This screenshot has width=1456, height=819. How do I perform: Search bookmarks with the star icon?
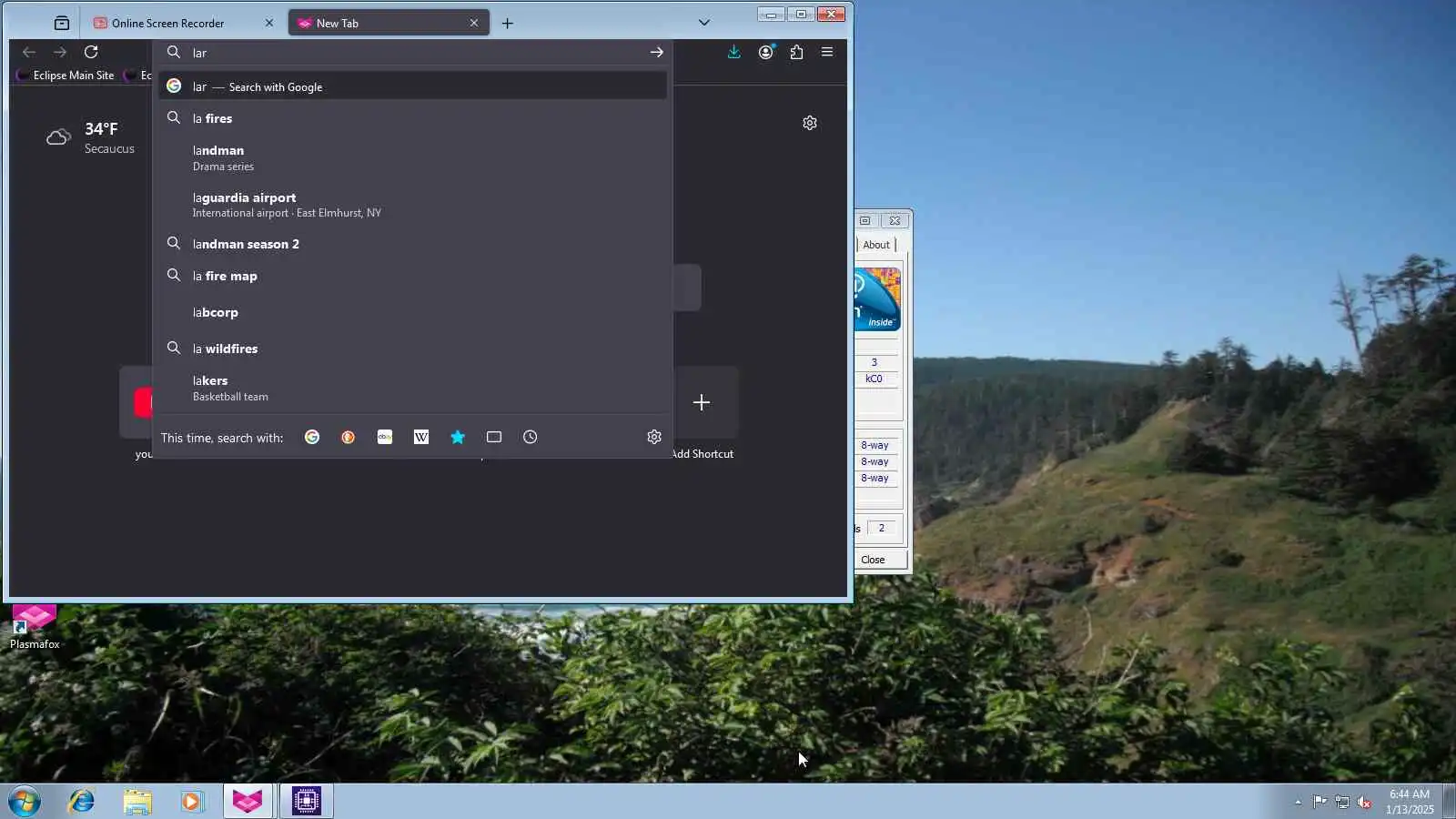tap(458, 438)
